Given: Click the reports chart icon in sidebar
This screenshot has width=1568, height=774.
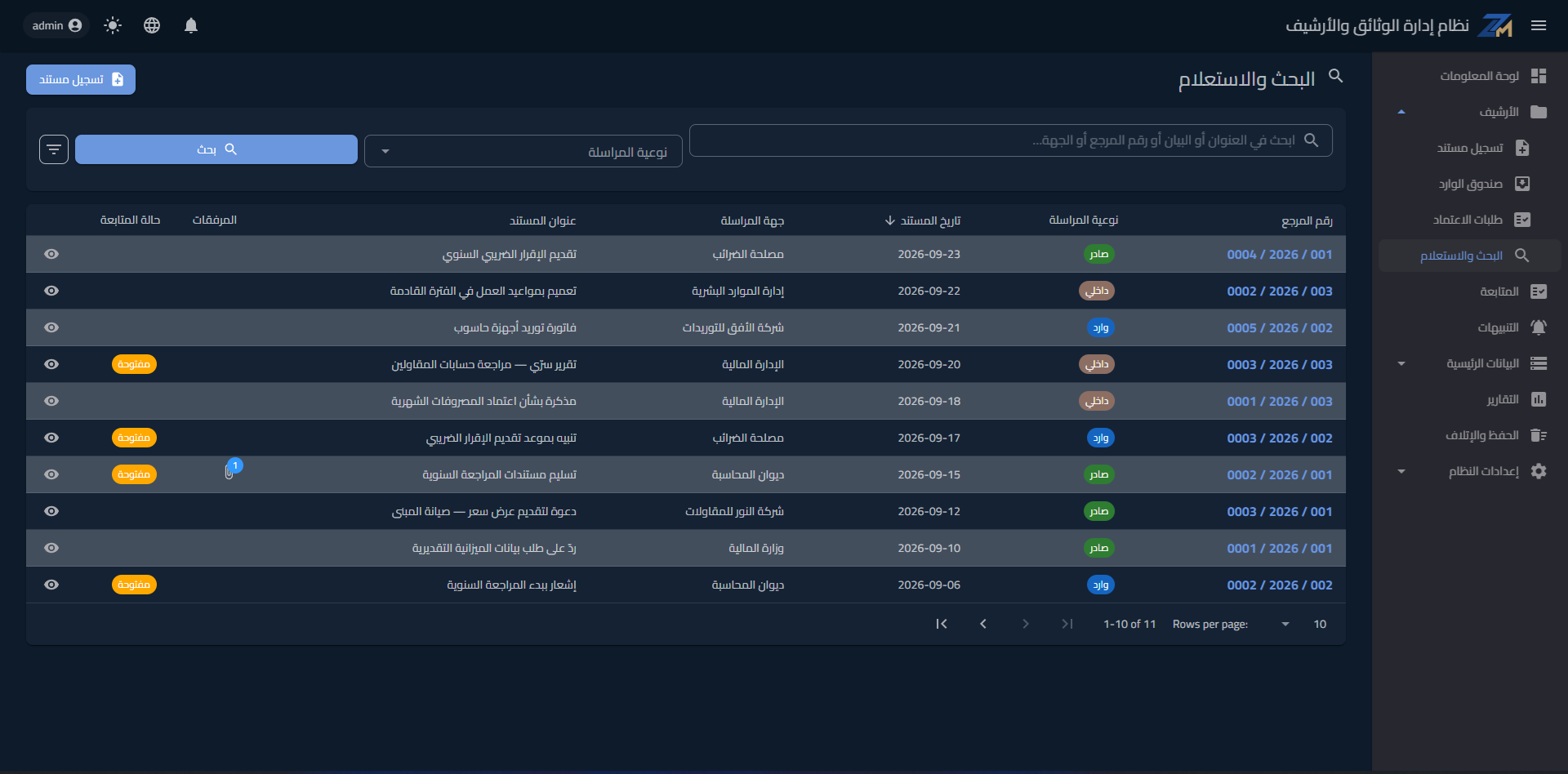Looking at the screenshot, I should [x=1539, y=399].
